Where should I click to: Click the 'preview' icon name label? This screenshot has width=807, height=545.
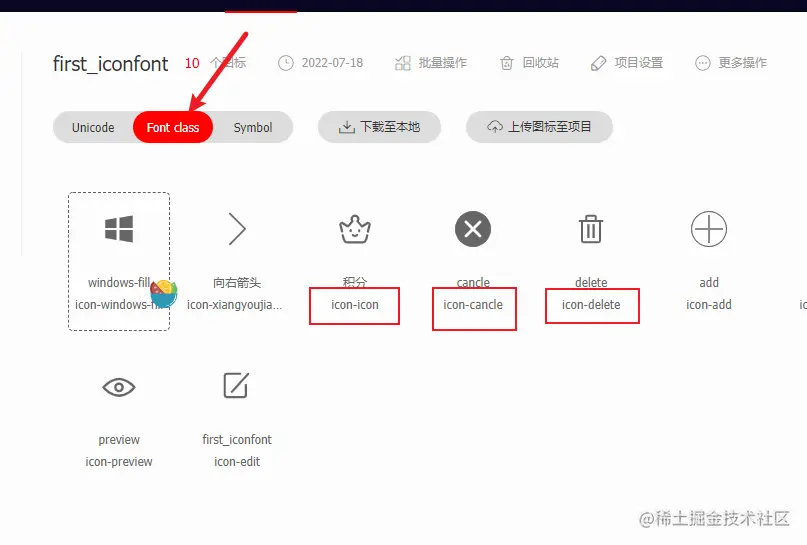click(x=119, y=440)
